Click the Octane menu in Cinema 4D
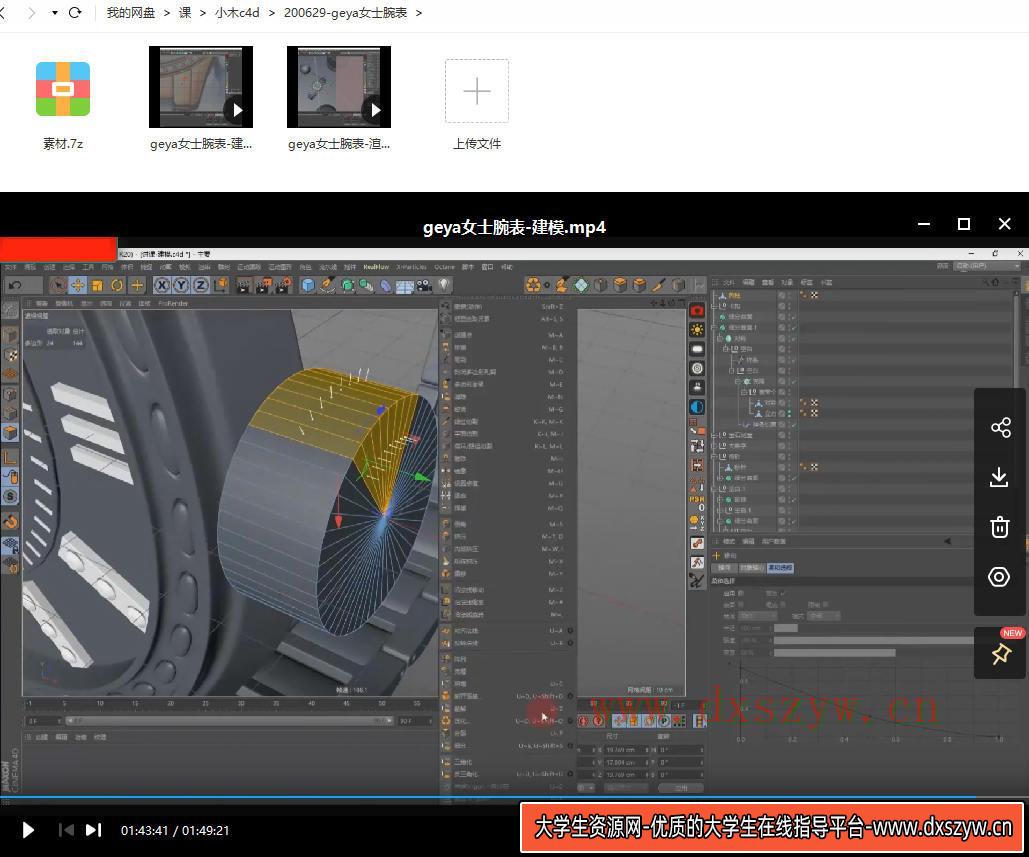The width and height of the screenshot is (1029, 857). tap(444, 267)
